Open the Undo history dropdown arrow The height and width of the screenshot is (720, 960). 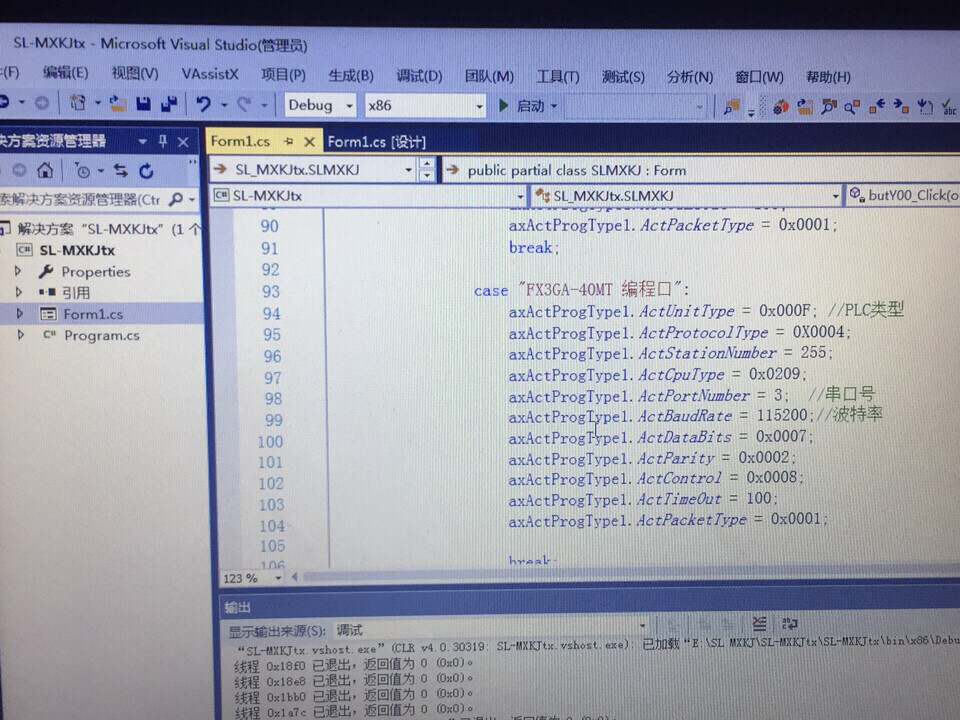tap(224, 105)
